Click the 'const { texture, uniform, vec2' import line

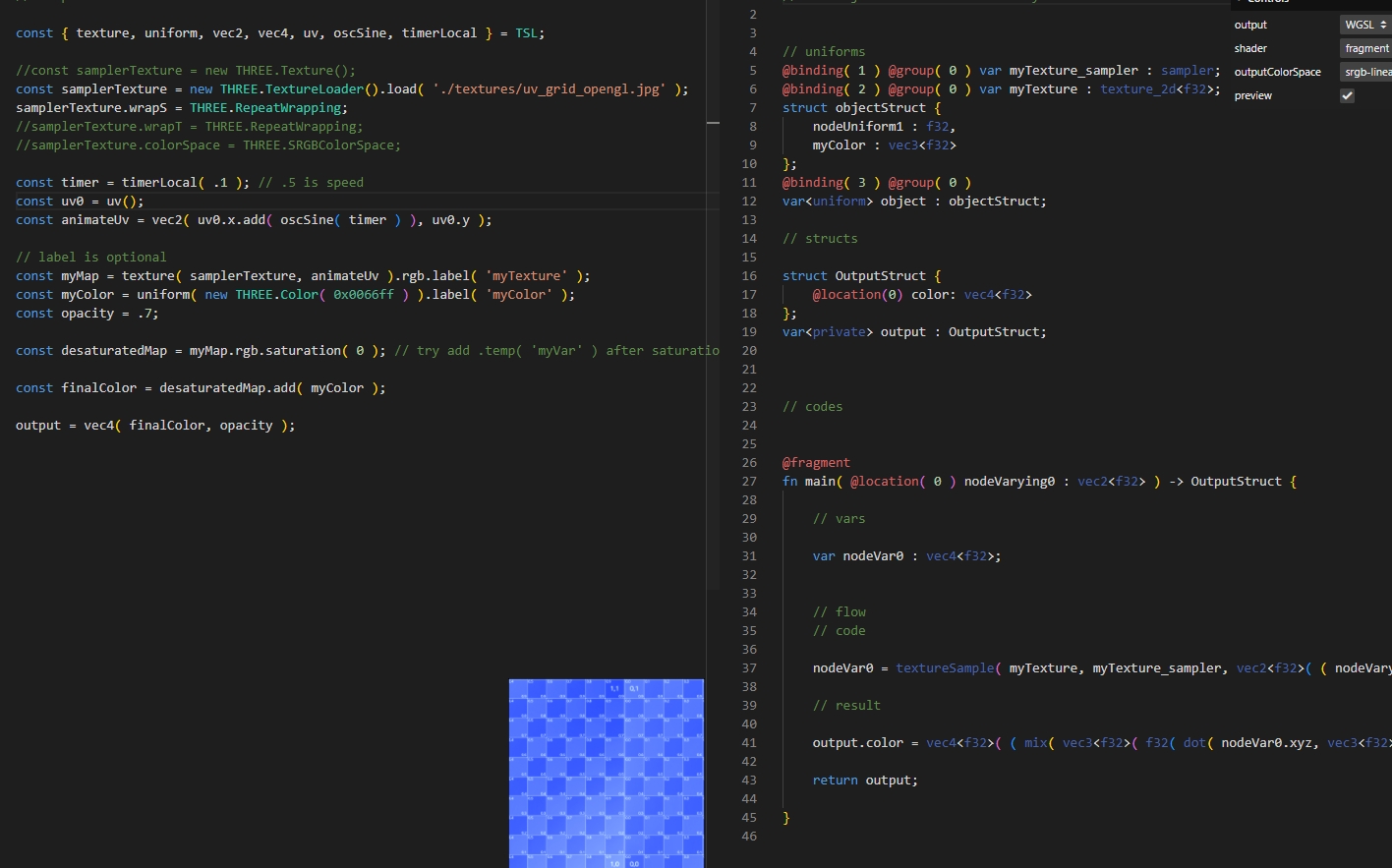pos(280,33)
